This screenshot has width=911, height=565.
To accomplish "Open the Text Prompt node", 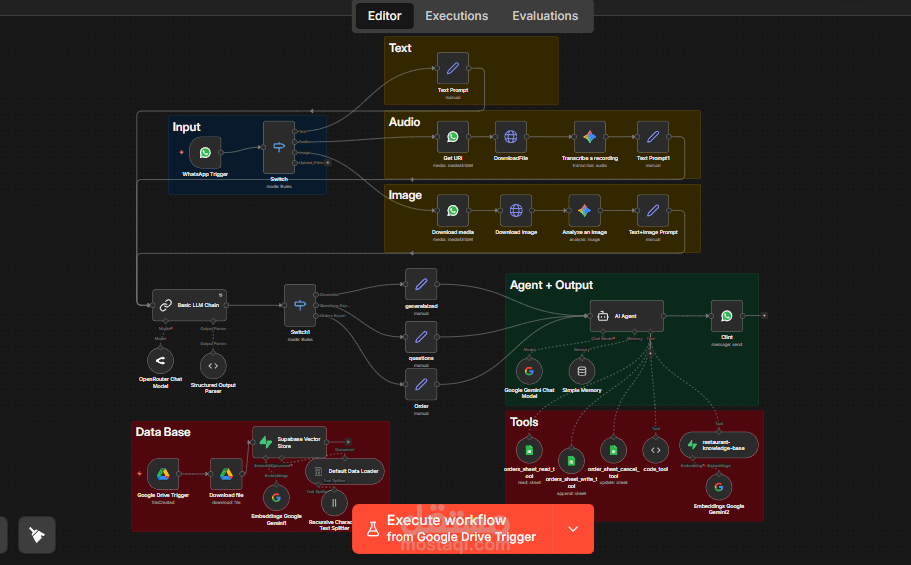I will click(453, 69).
